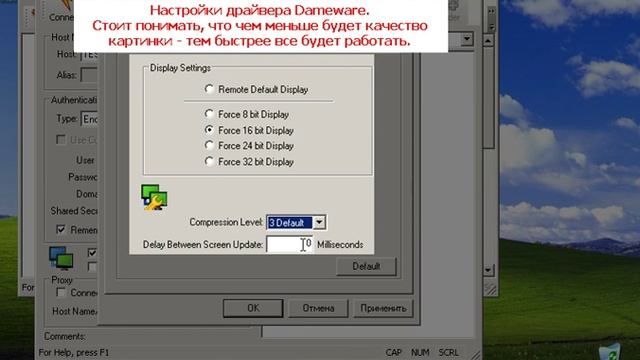Open the dropdown arrow near the top right

[467, 40]
